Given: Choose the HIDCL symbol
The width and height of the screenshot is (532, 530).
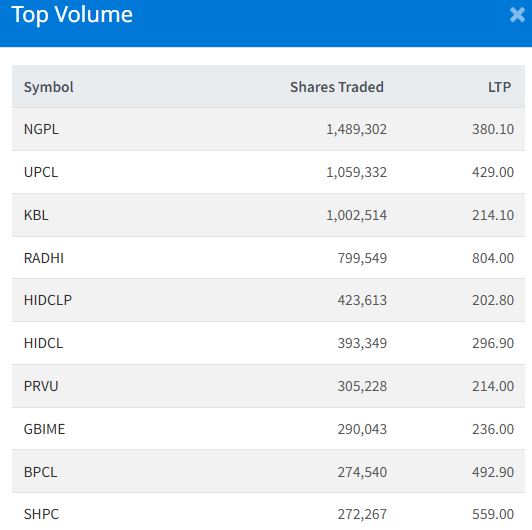Looking at the screenshot, I should [x=43, y=343].
